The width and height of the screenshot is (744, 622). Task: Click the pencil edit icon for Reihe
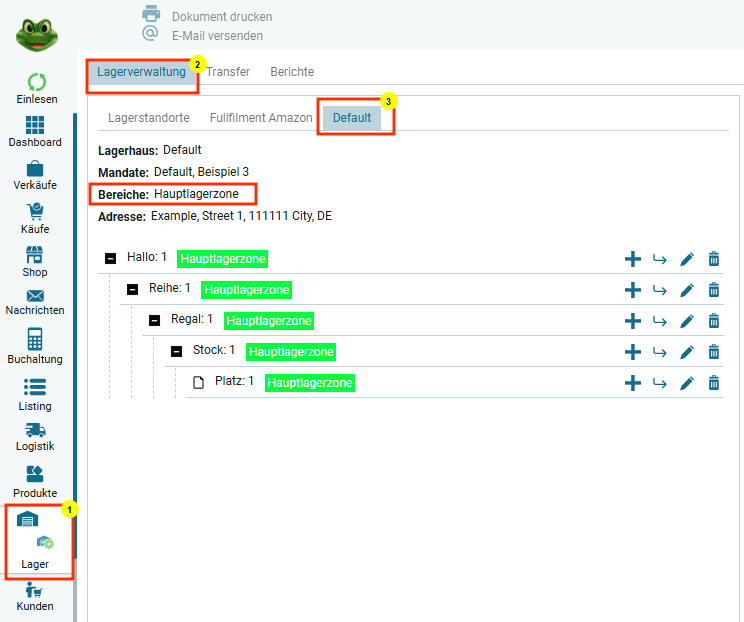pos(686,290)
